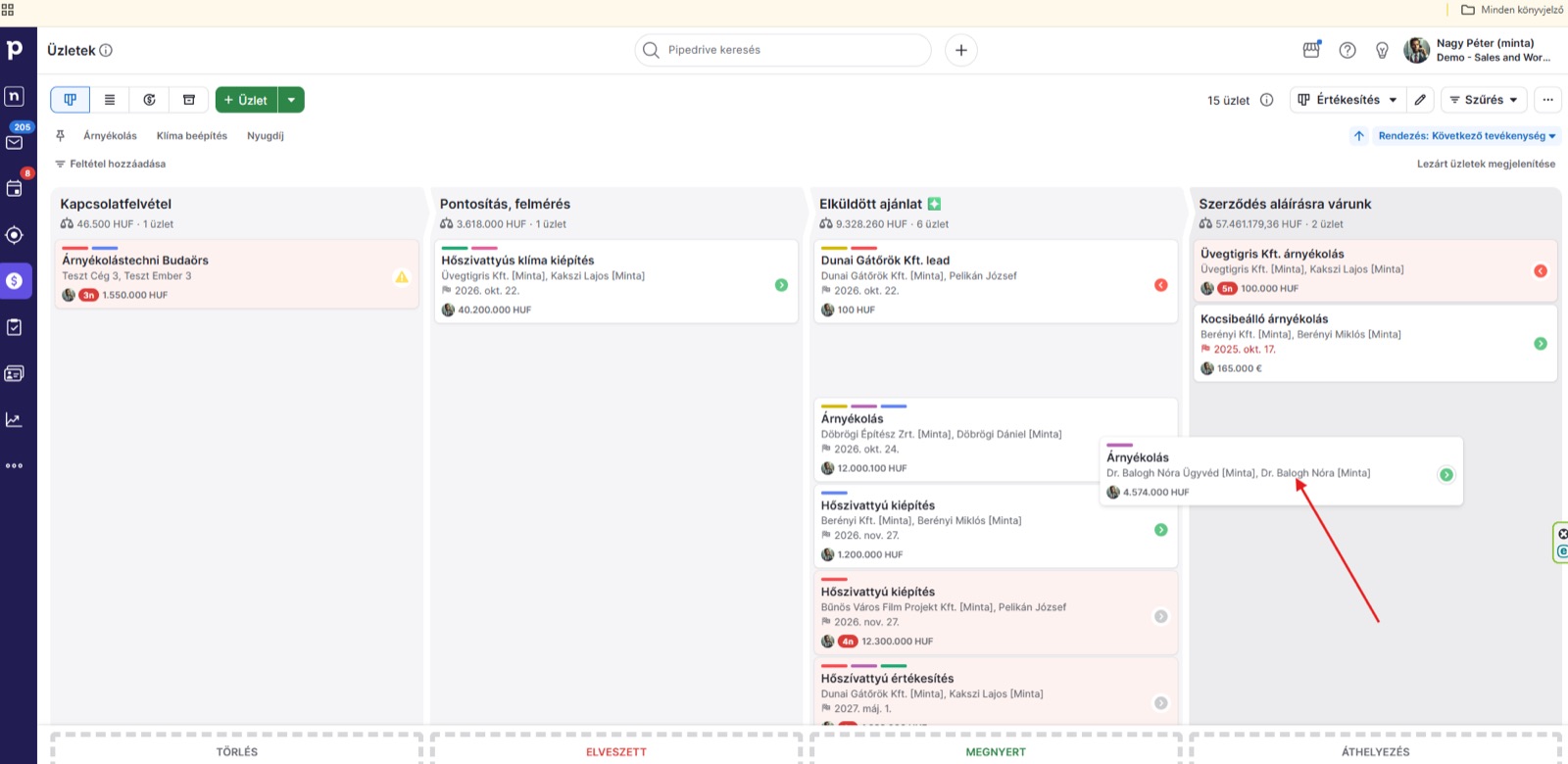This screenshot has width=1568, height=764.
Task: Open the marketplace icon
Action: coord(1311,50)
